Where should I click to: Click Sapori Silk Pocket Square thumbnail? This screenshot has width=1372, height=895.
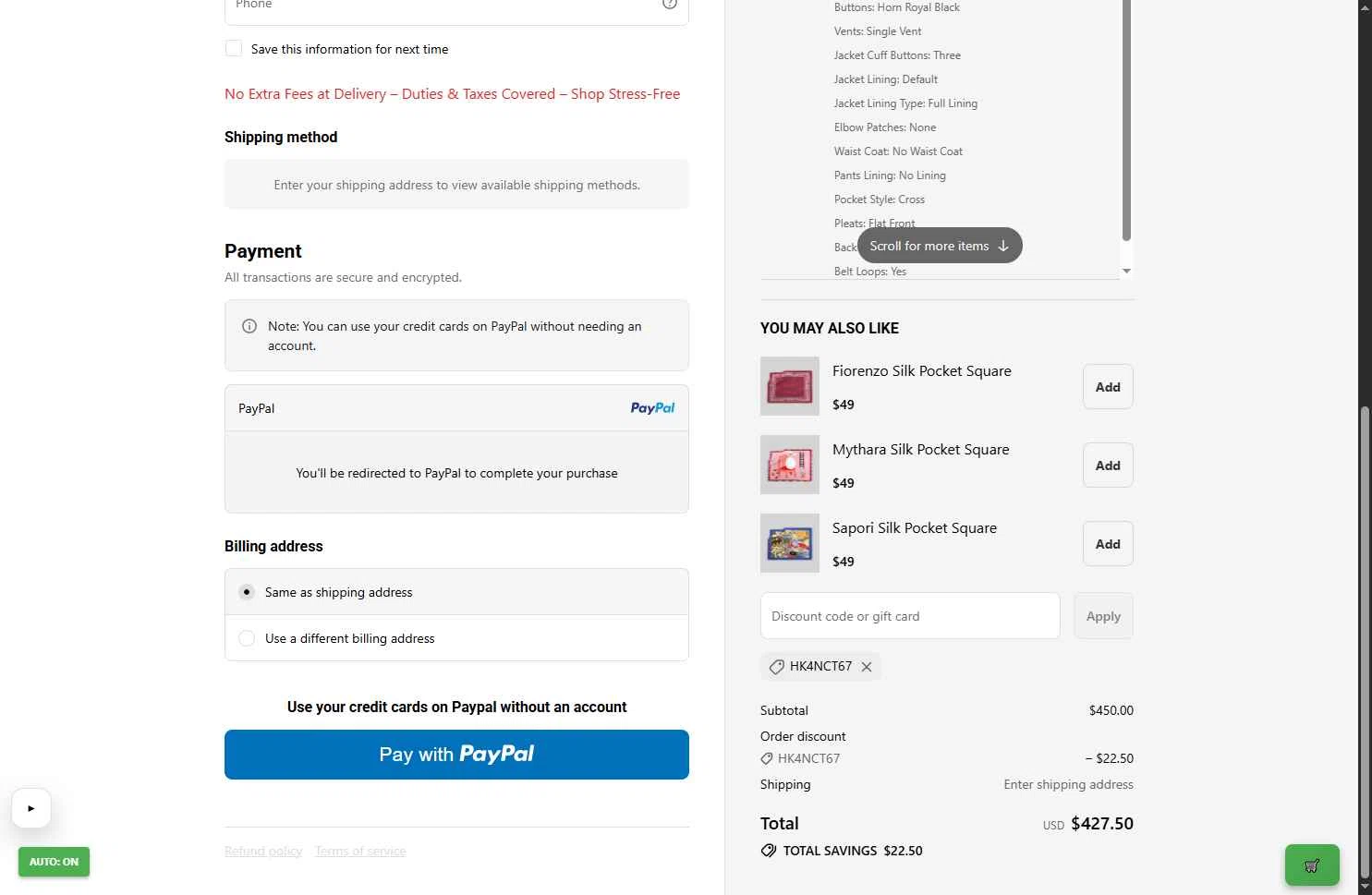pos(790,543)
